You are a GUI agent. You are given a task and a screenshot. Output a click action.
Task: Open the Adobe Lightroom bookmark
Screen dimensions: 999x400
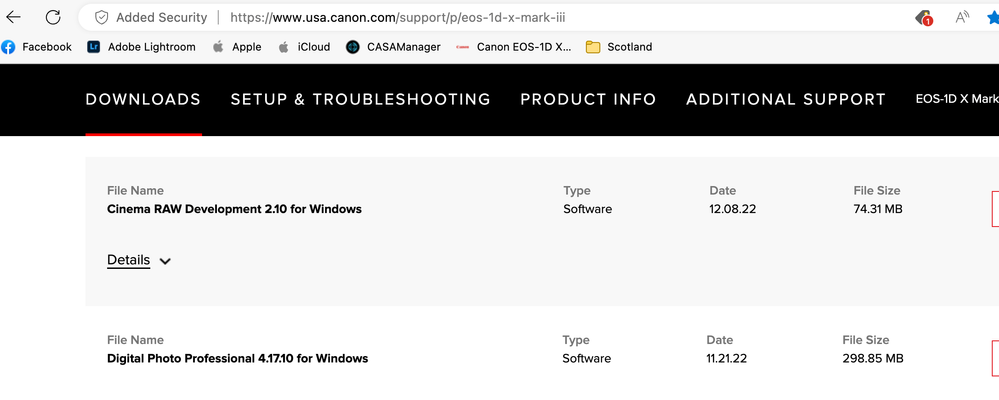pos(141,46)
